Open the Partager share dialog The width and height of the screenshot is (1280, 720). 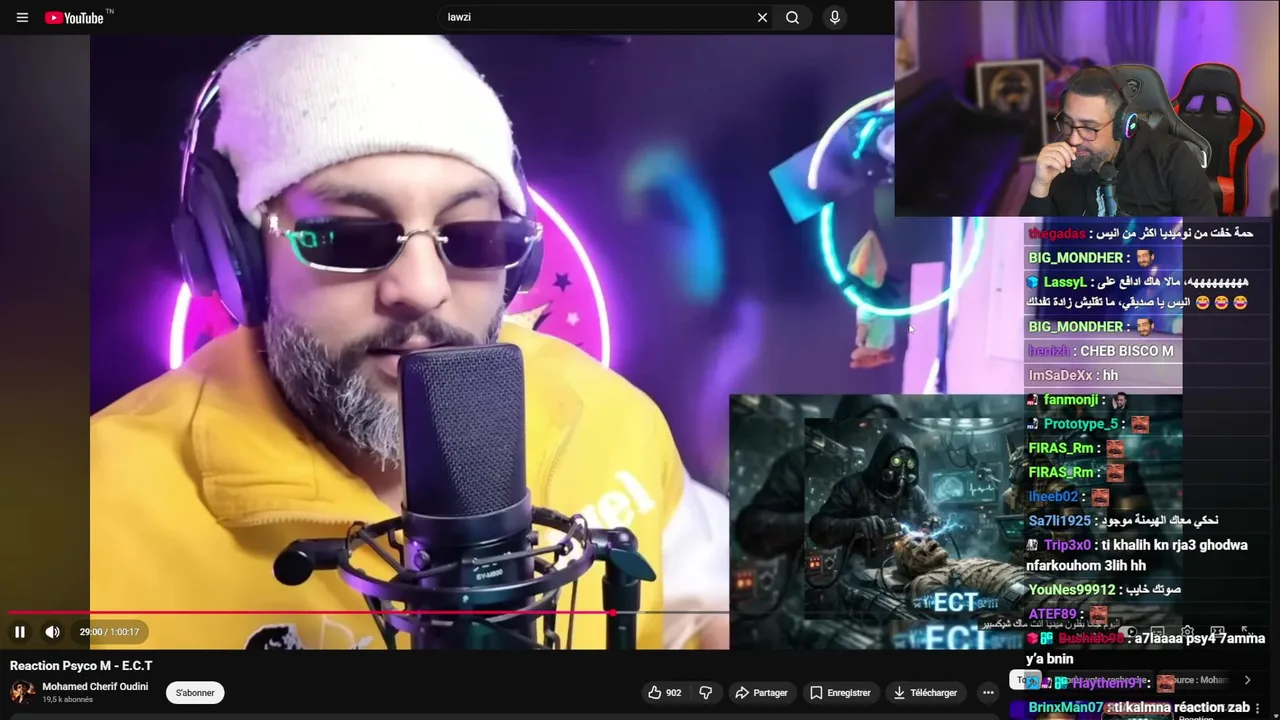point(761,692)
